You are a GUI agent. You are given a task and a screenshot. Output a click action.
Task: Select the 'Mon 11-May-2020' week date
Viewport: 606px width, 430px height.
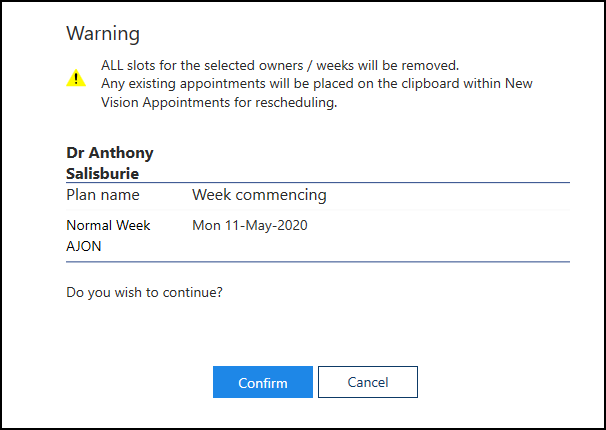(249, 226)
